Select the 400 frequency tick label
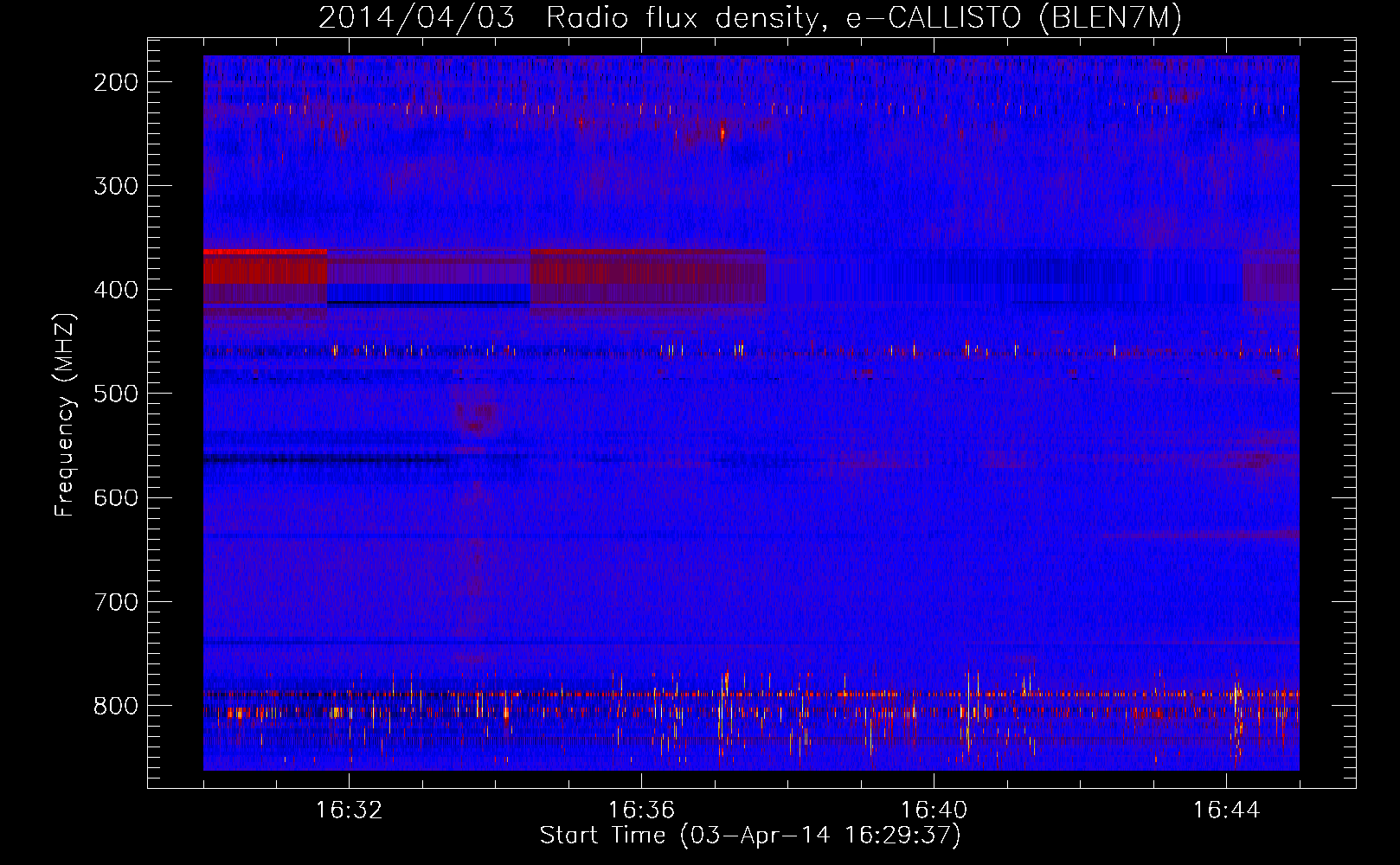The image size is (1400, 865). [116, 290]
